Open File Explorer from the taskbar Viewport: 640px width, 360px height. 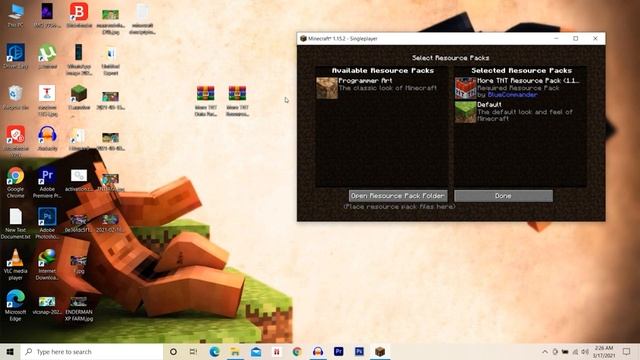coord(235,351)
